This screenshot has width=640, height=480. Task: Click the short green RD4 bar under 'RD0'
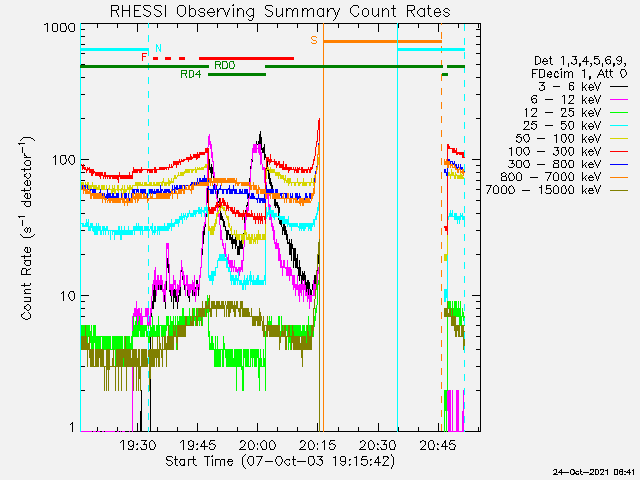[237, 75]
